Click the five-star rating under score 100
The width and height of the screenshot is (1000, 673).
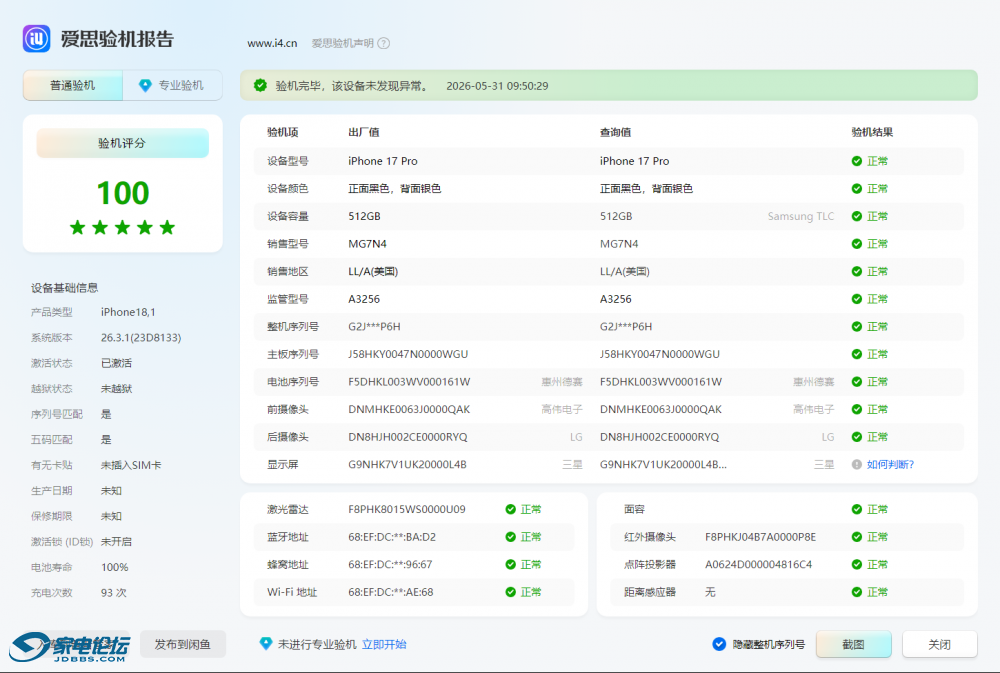[122, 227]
